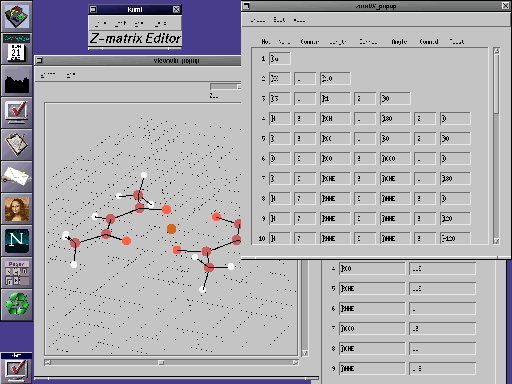Open the calendar icon showing 21
The width and height of the screenshot is (512, 384).
coord(17,49)
